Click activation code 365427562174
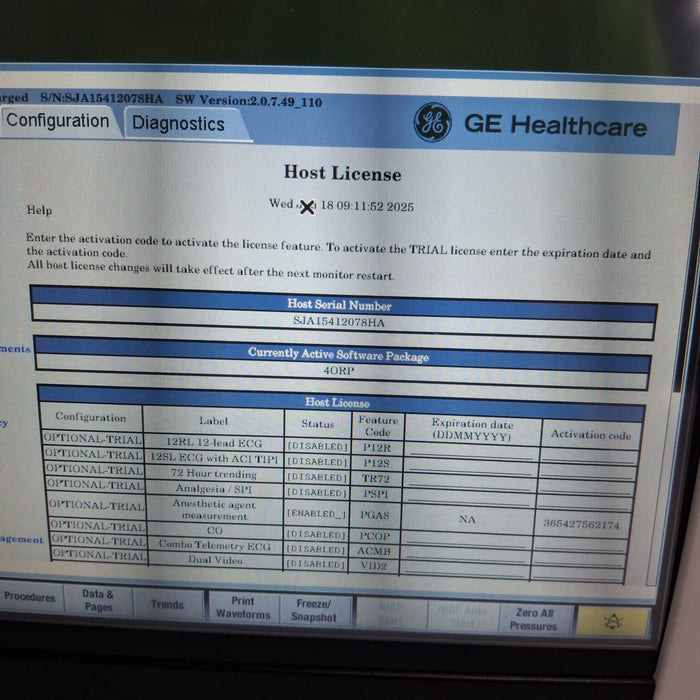 (581, 524)
